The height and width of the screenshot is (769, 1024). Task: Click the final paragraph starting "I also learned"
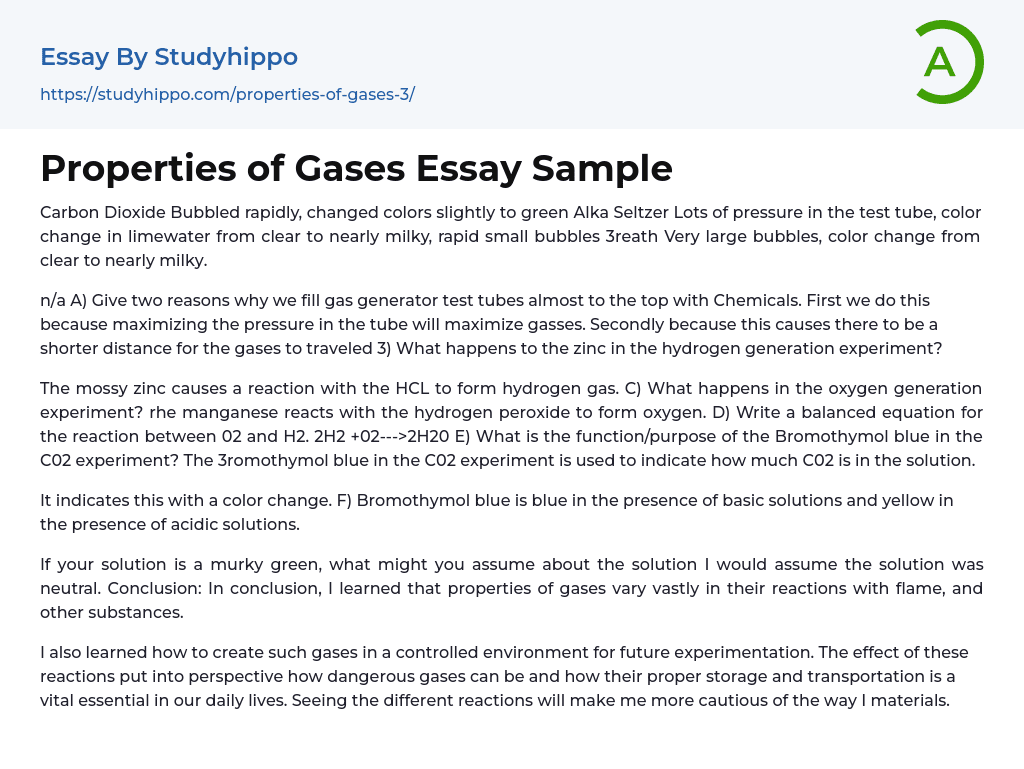[x=510, y=676]
